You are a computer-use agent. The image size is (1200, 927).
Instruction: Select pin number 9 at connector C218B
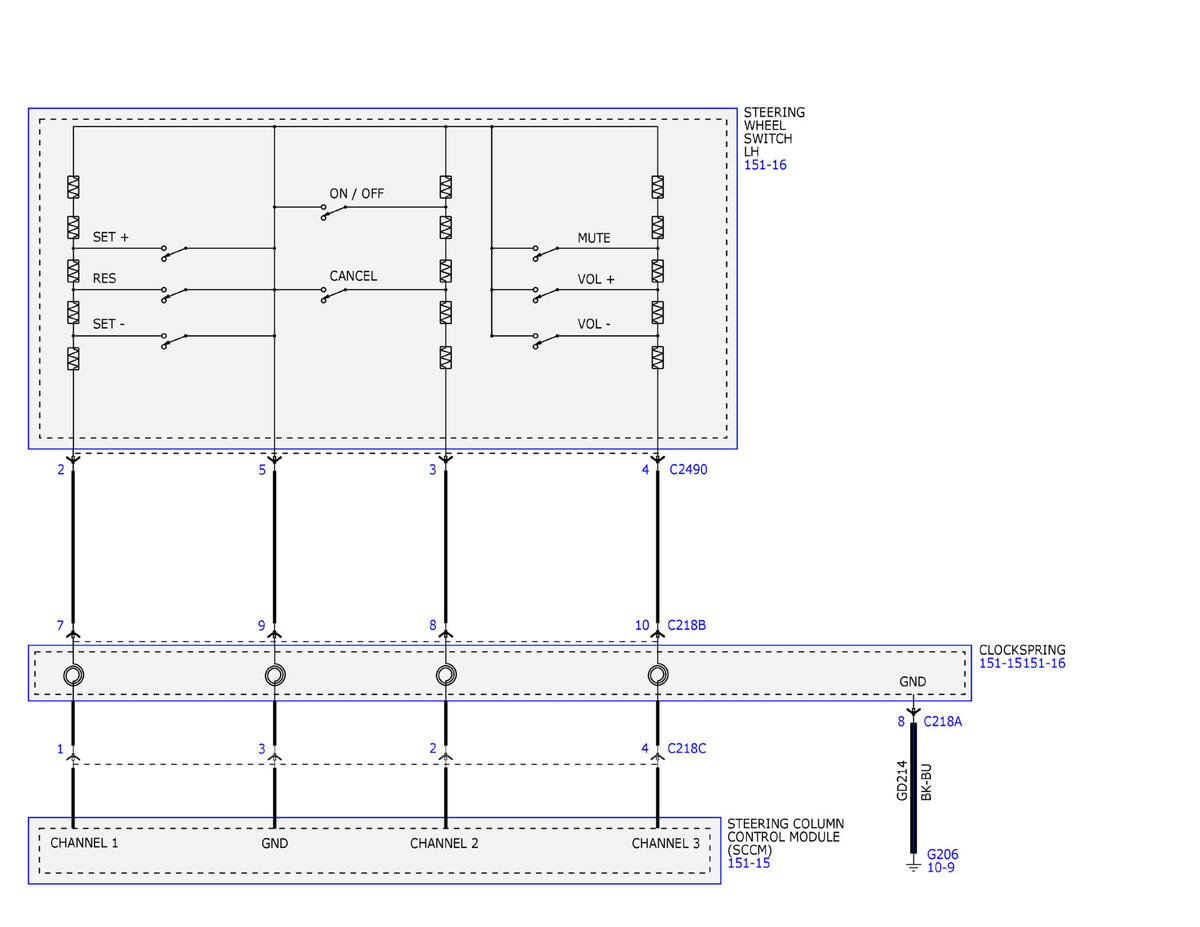(261, 625)
